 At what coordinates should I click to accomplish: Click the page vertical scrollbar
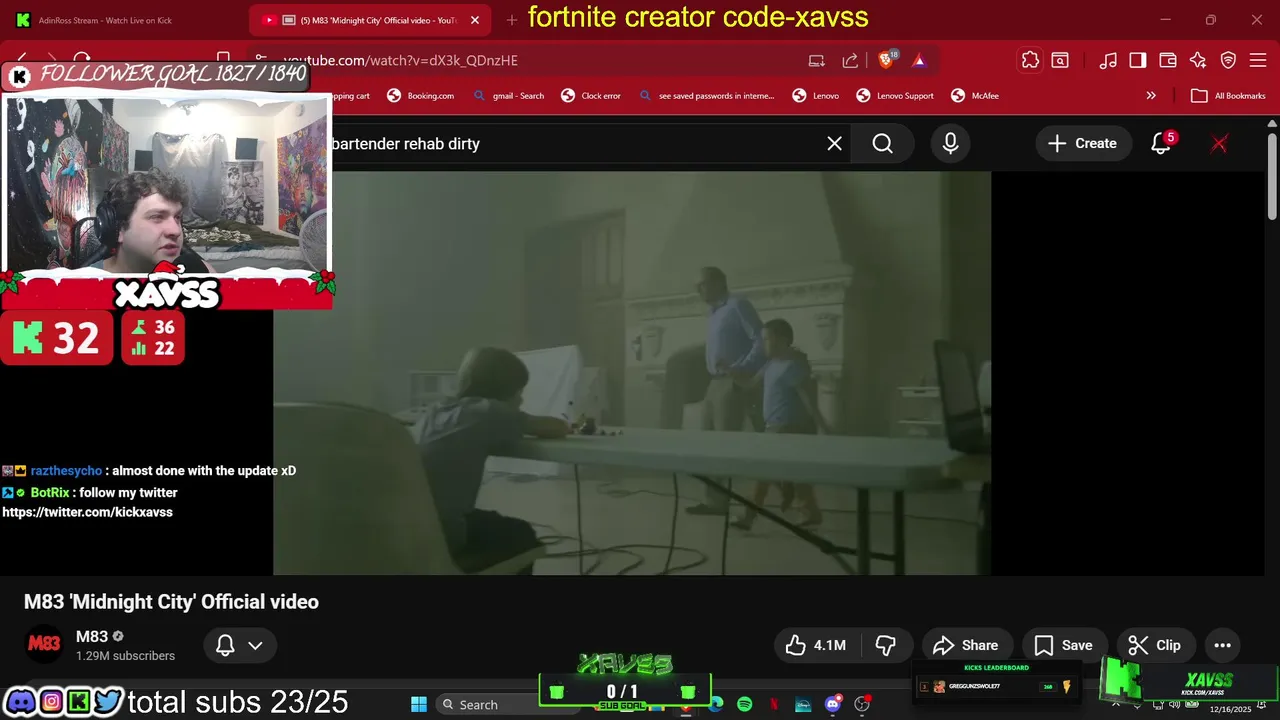coord(1272,175)
